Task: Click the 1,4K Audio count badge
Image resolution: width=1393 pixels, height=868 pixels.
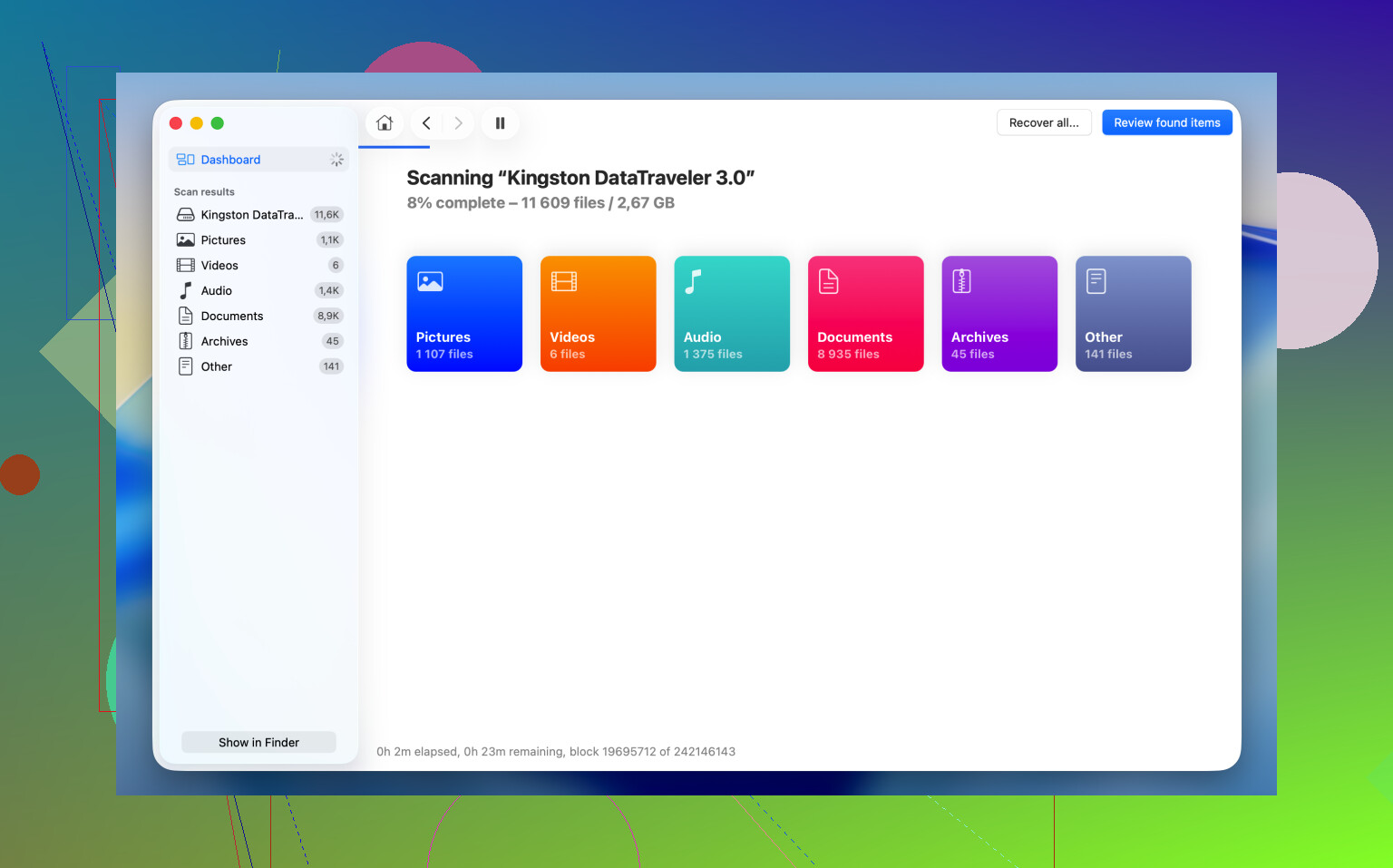Action: tap(328, 290)
